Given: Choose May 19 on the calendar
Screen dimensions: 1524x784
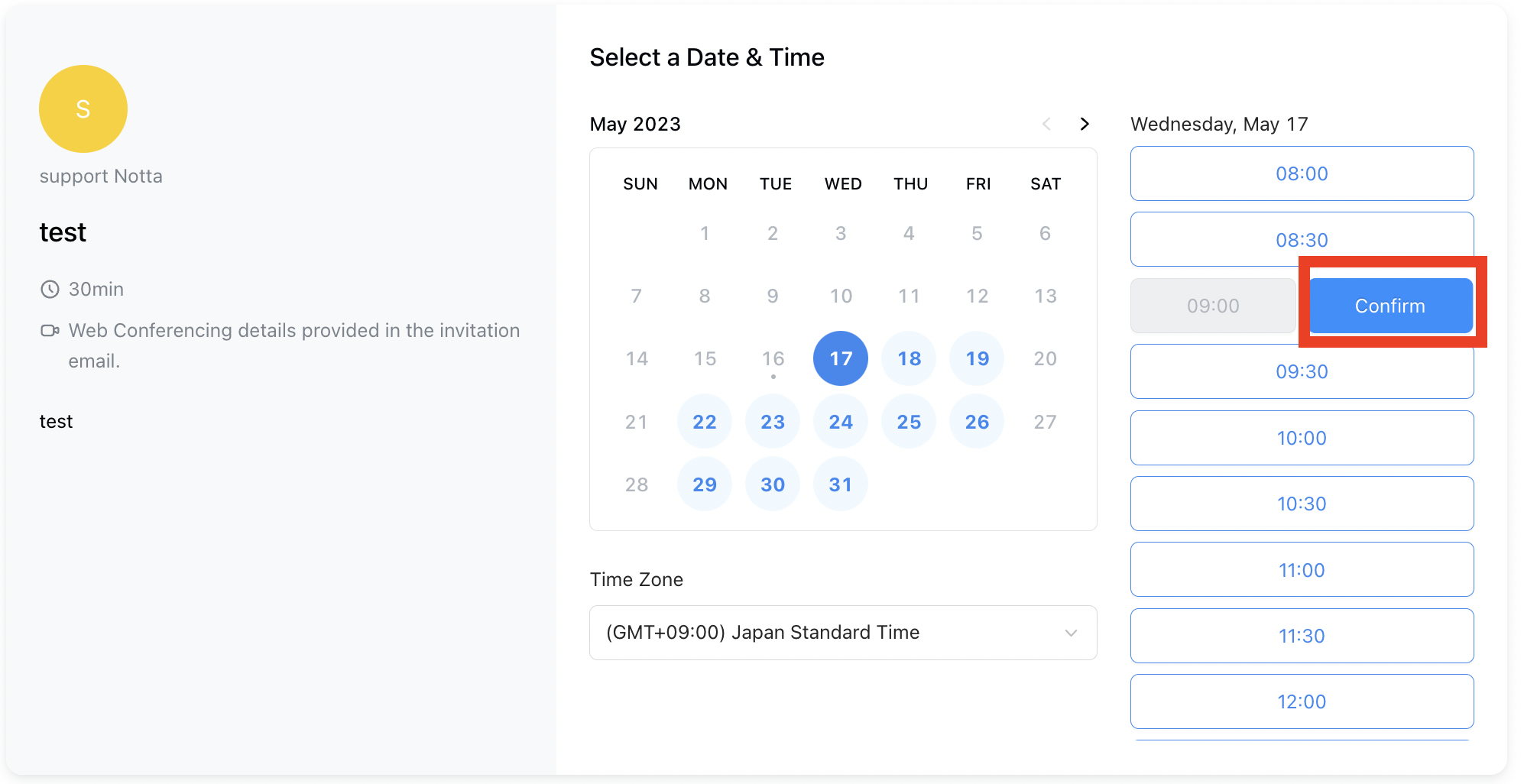Looking at the screenshot, I should [x=977, y=358].
